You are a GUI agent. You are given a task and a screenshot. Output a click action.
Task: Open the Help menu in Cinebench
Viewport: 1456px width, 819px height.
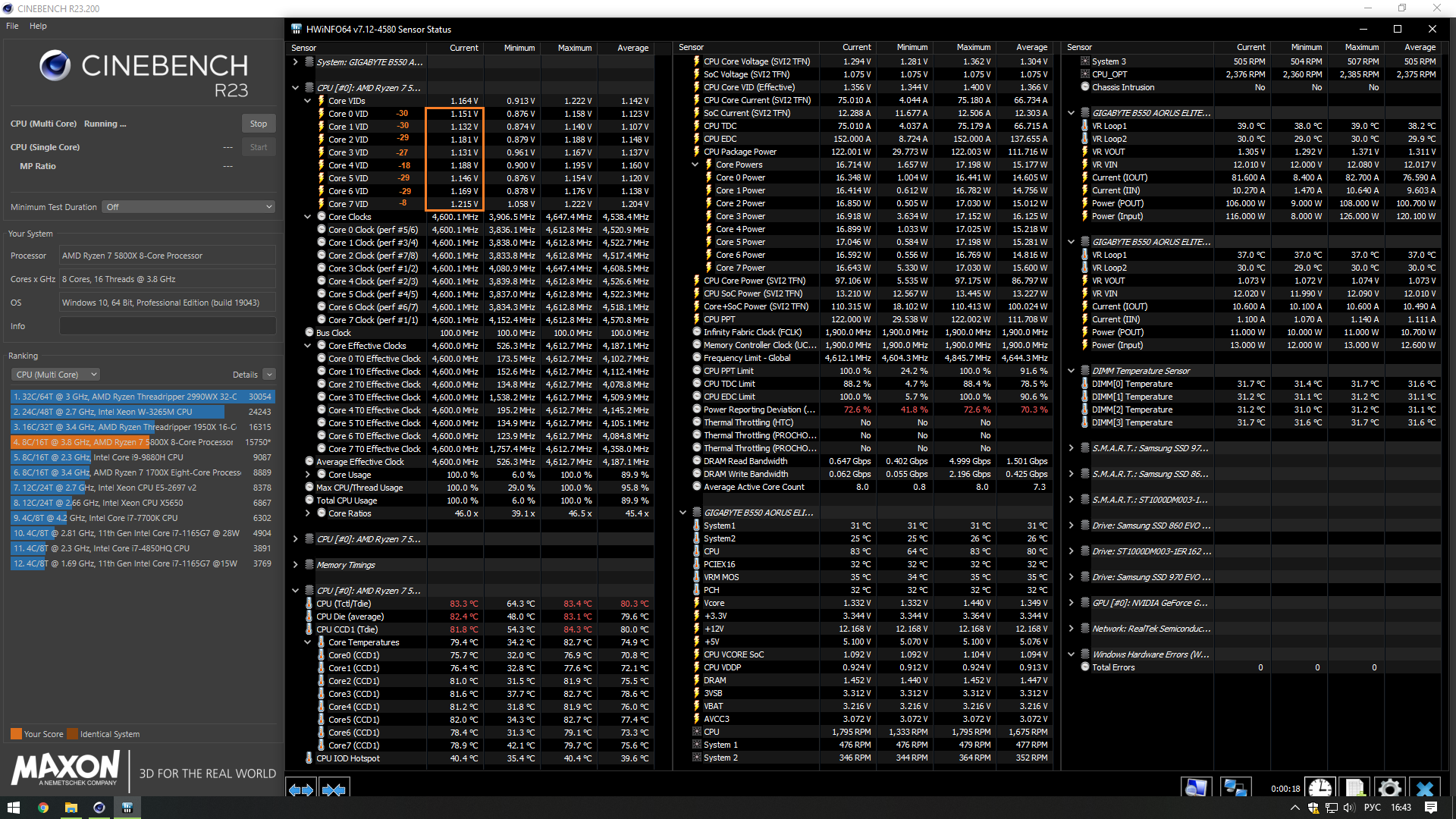(x=38, y=26)
